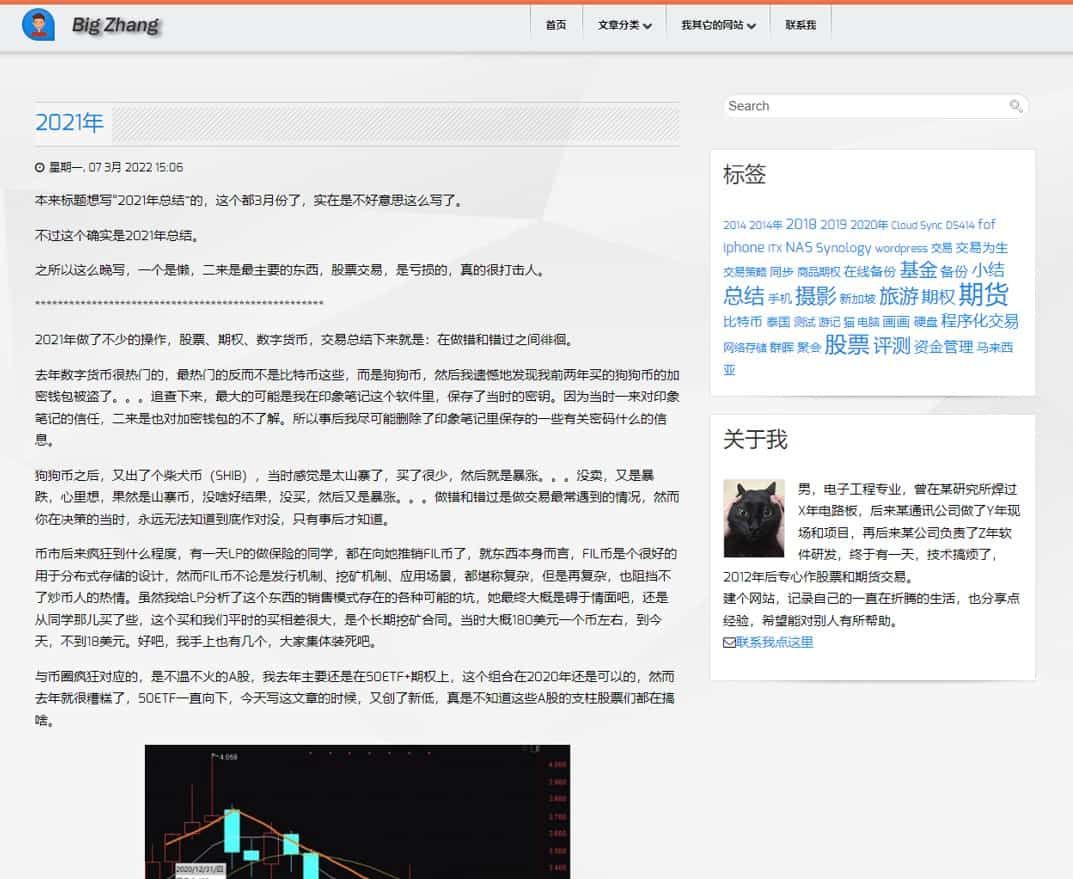Viewport: 1073px width, 879px height.
Task: Open the ITX tag
Action: point(775,249)
